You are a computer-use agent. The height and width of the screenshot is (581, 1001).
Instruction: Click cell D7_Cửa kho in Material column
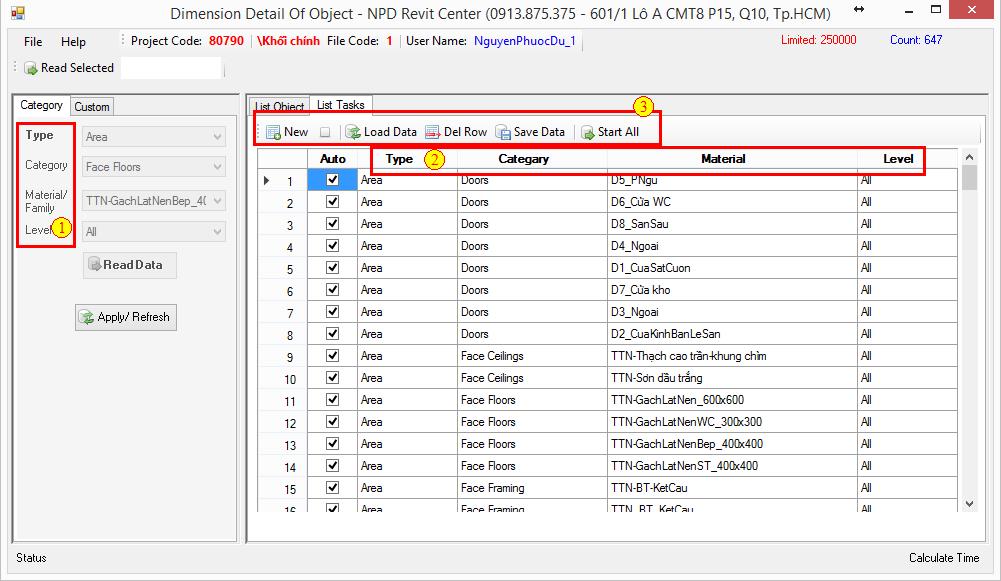coord(732,290)
